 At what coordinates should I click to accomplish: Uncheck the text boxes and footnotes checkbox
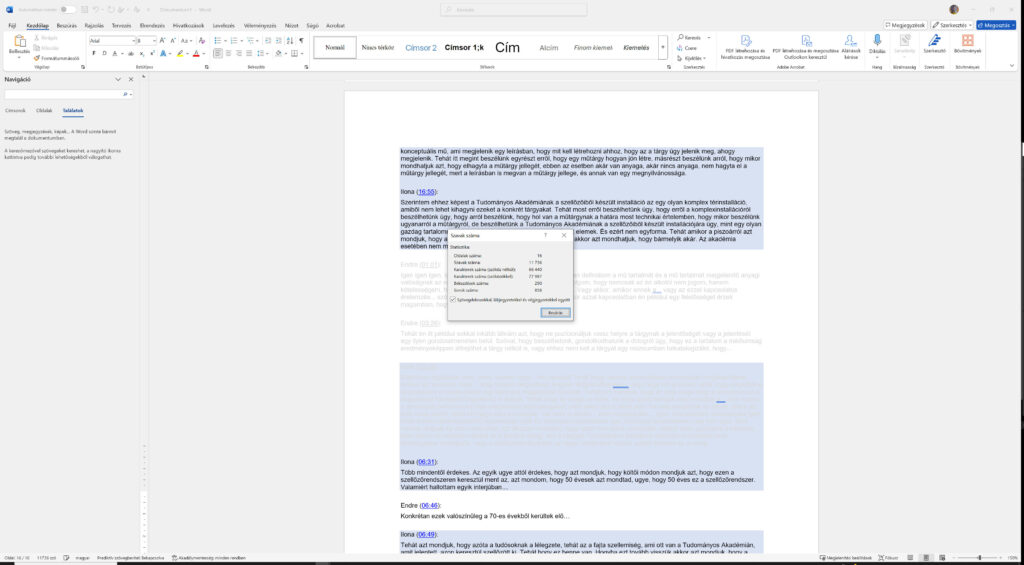pyautogui.click(x=455, y=299)
